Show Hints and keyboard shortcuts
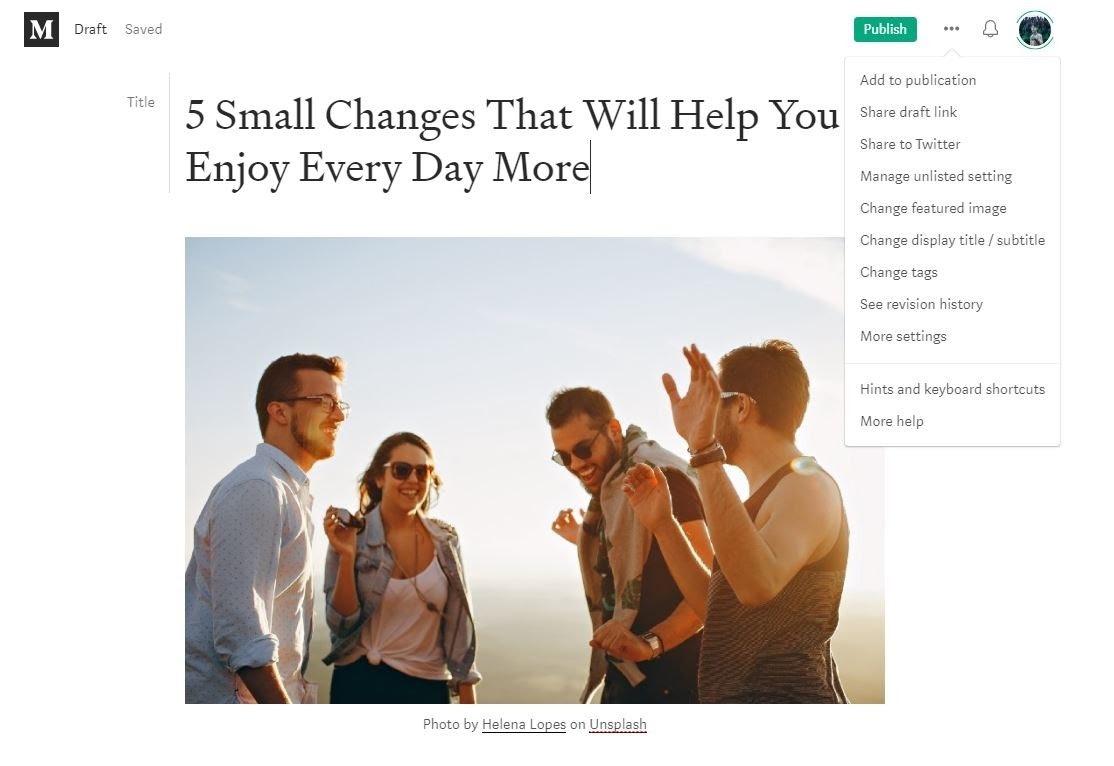The height and width of the screenshot is (766, 1114). [x=952, y=389]
